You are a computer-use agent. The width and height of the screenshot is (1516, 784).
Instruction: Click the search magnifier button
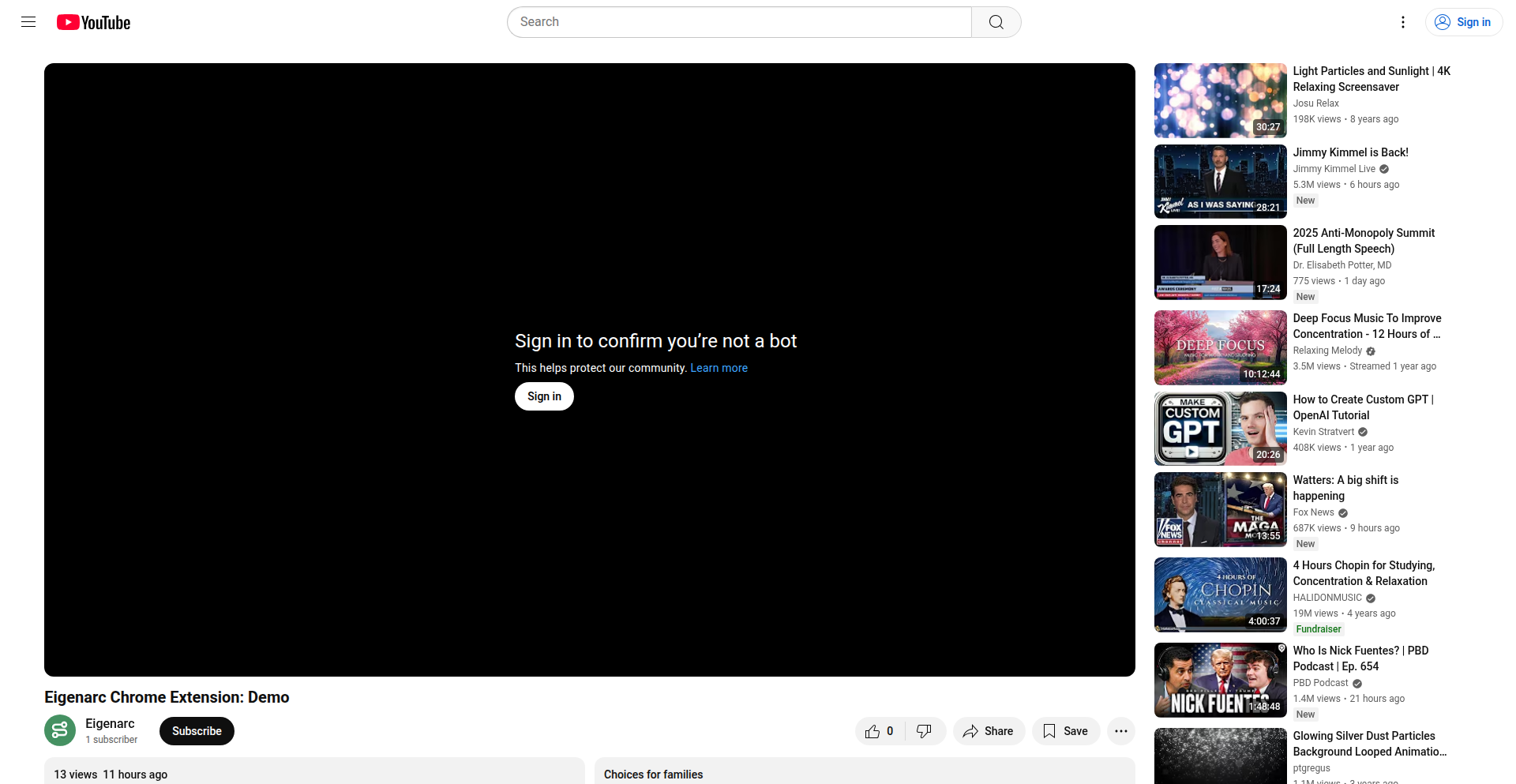tap(996, 22)
